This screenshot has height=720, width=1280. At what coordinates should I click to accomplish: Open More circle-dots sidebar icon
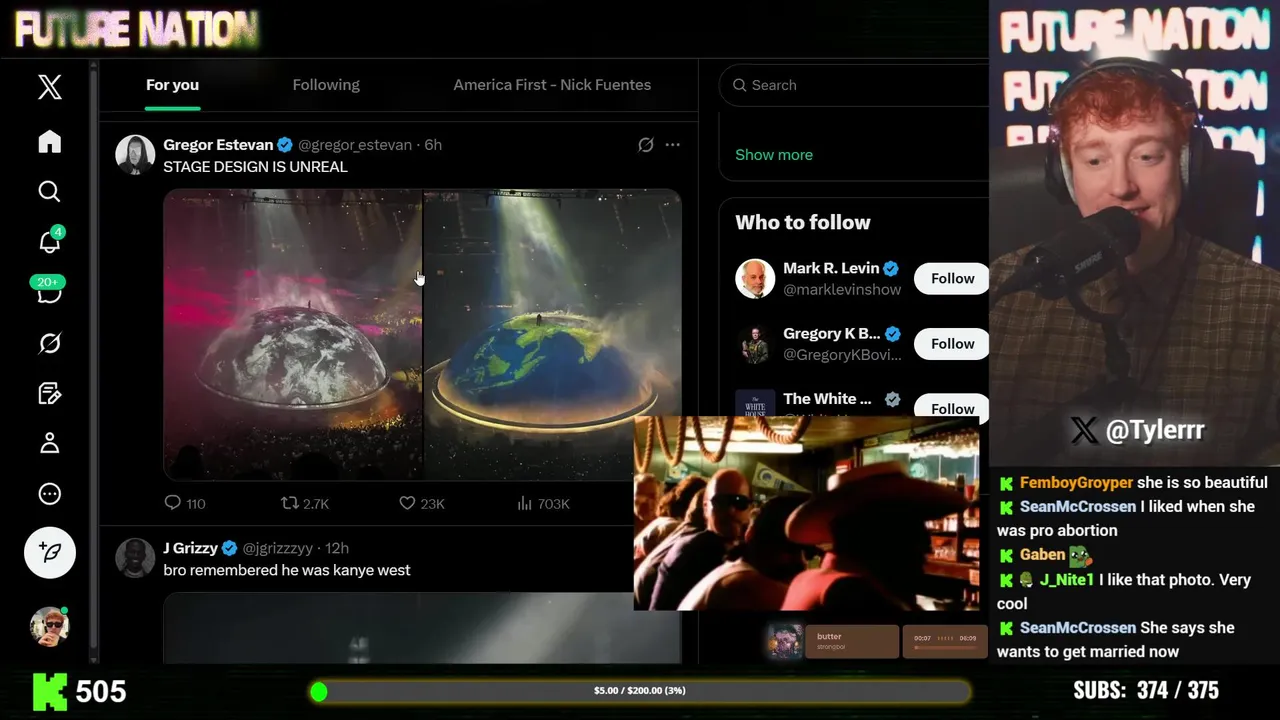coord(49,494)
